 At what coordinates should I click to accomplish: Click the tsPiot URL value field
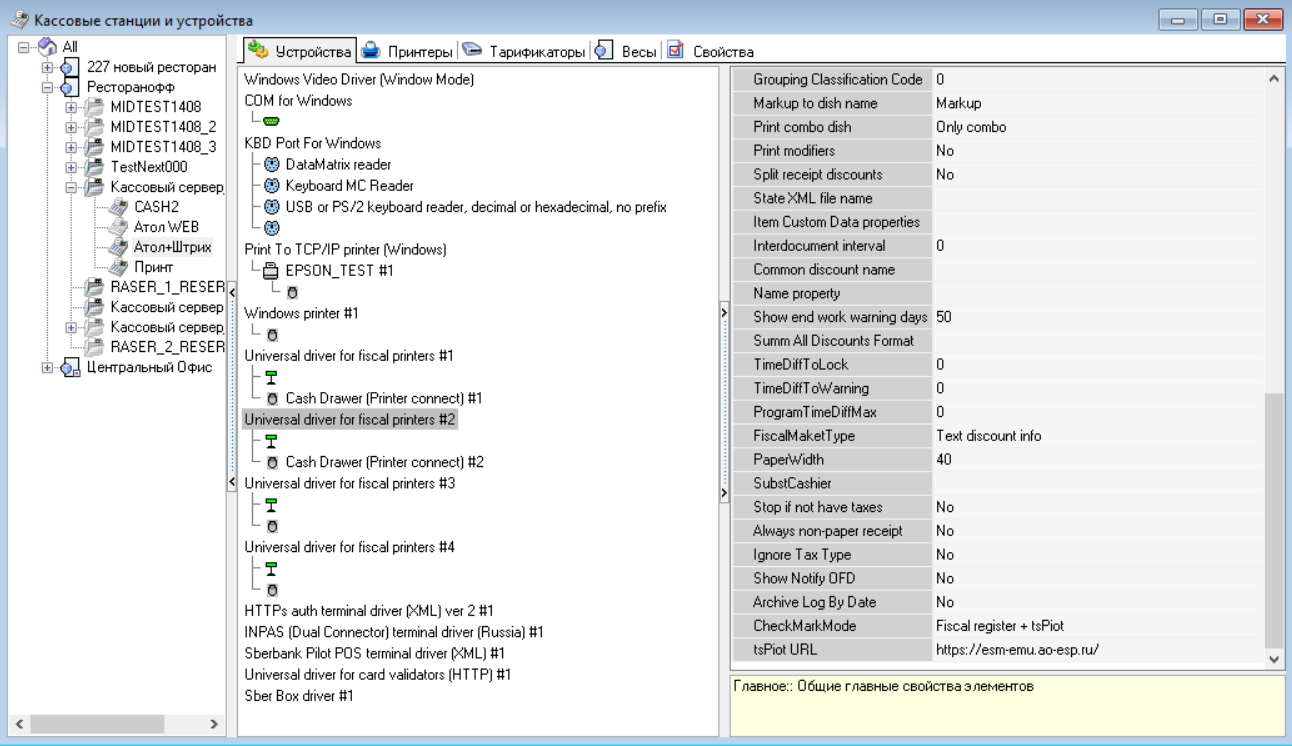[1096, 650]
